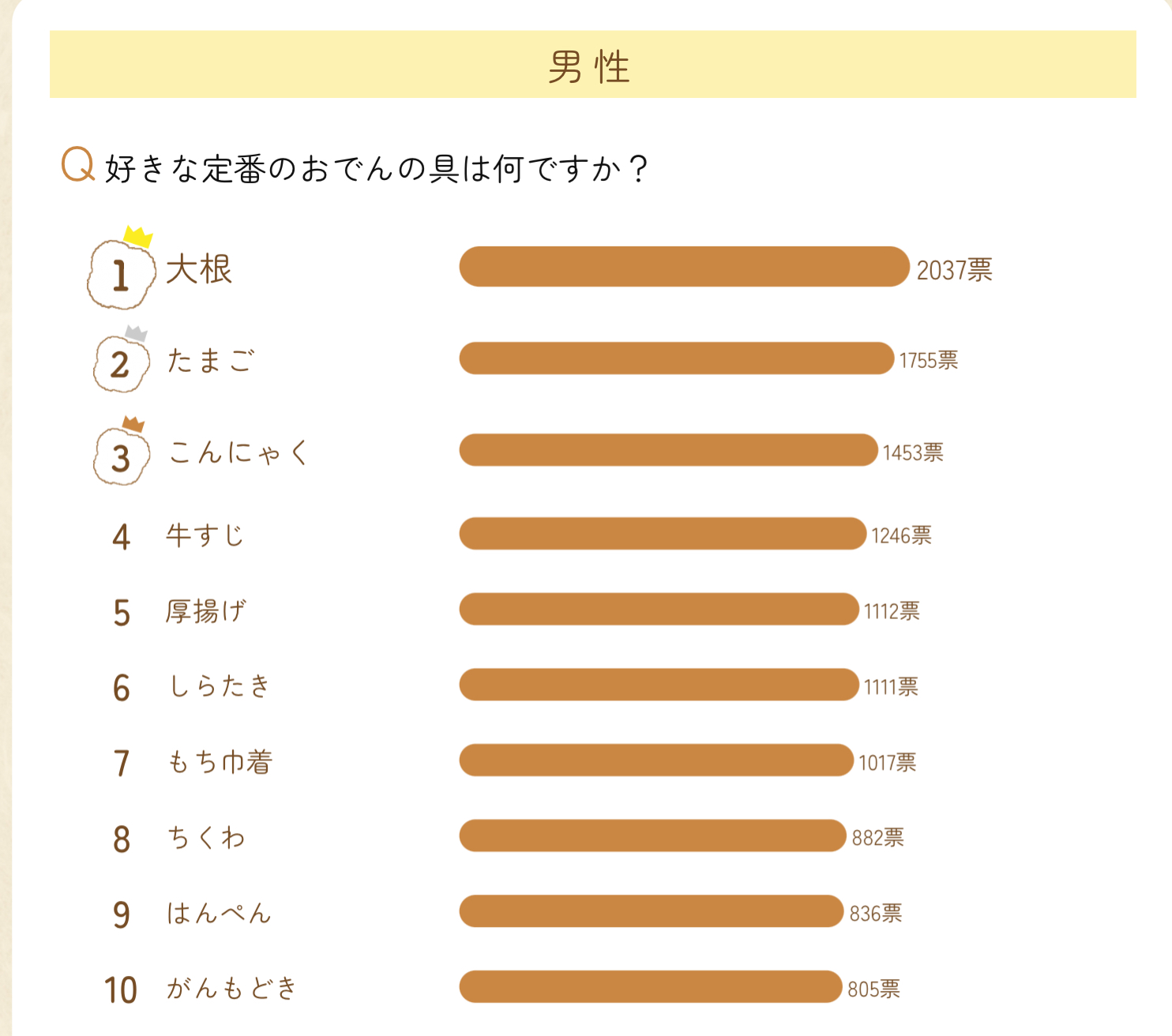Click the 2037票 bar for 大根
This screenshot has width=1172, height=1036.
(684, 267)
